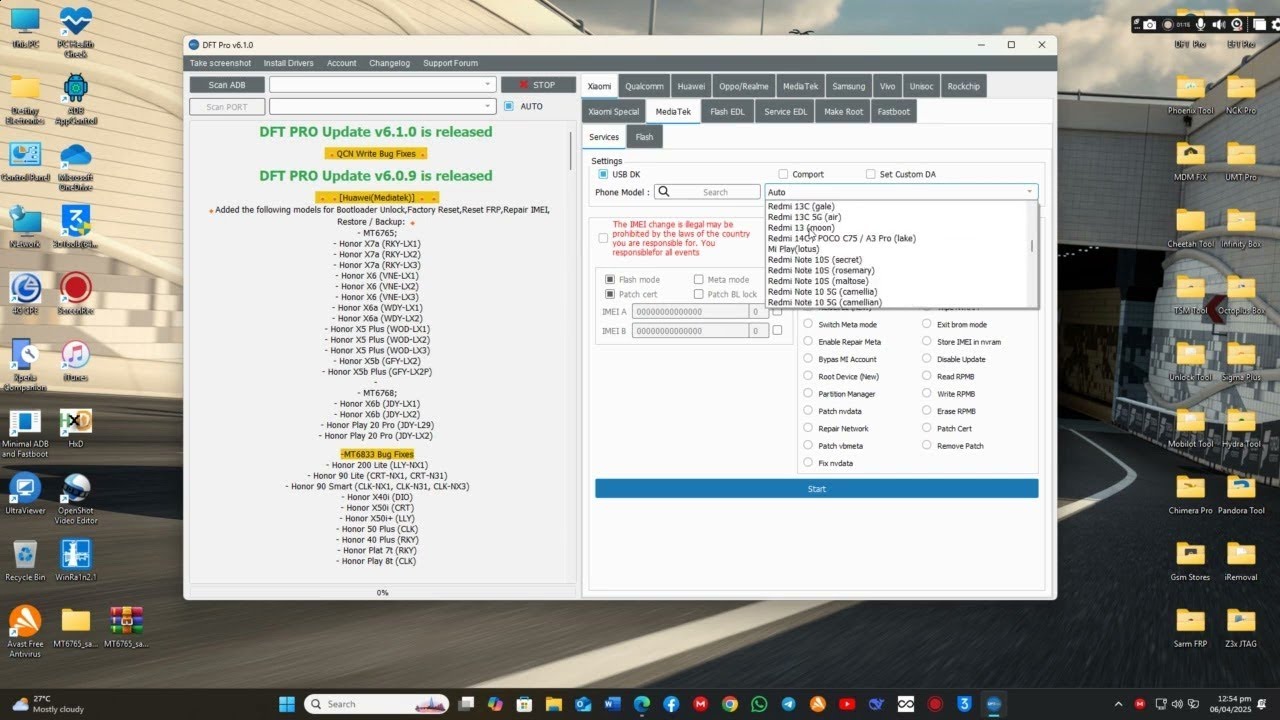1280x720 pixels.
Task: Expand the Scan ADB device dropdown
Action: click(487, 85)
